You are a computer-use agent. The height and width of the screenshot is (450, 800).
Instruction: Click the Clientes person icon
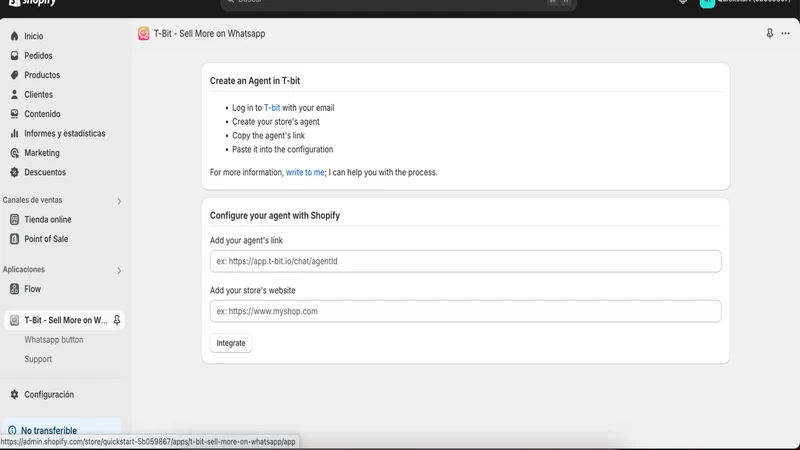coord(14,94)
